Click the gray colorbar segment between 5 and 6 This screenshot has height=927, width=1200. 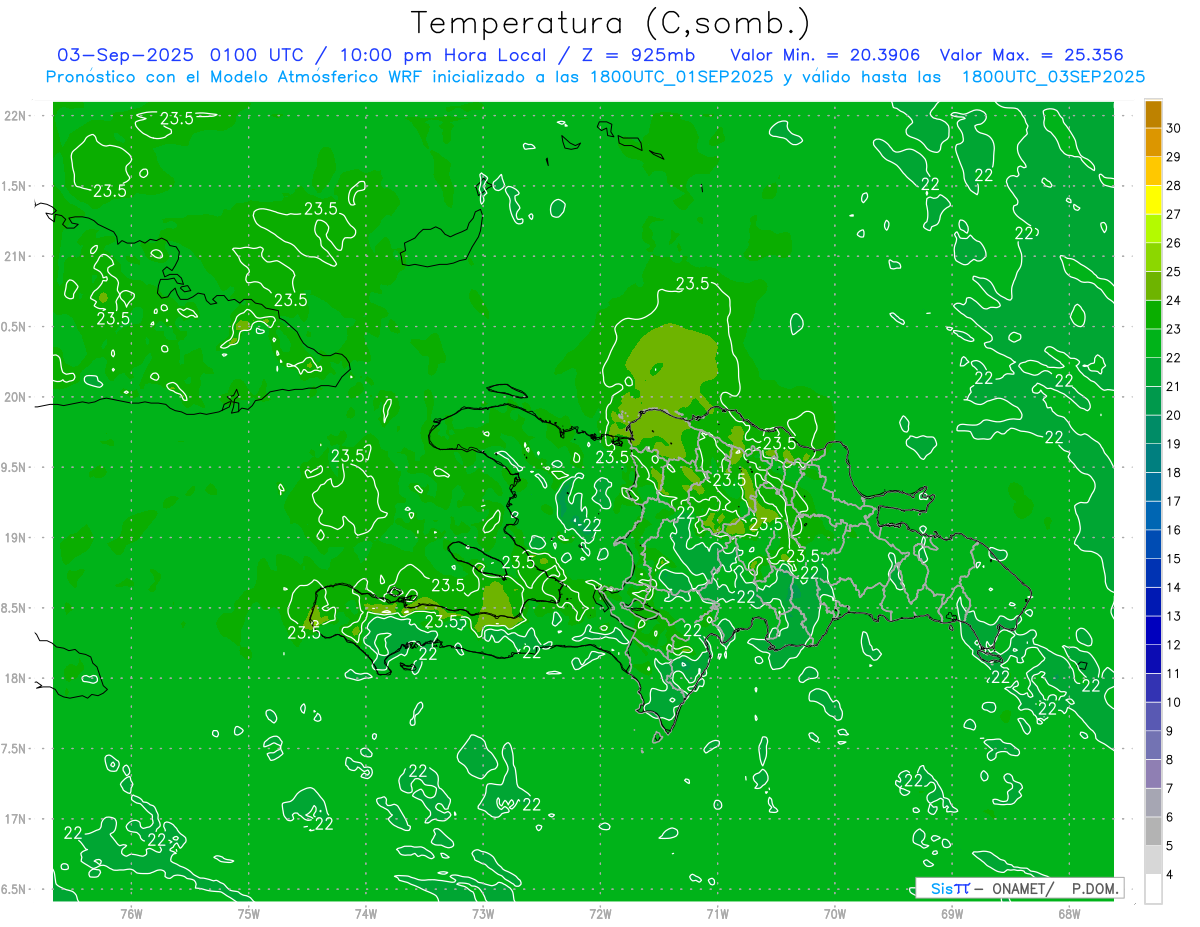tap(1153, 832)
